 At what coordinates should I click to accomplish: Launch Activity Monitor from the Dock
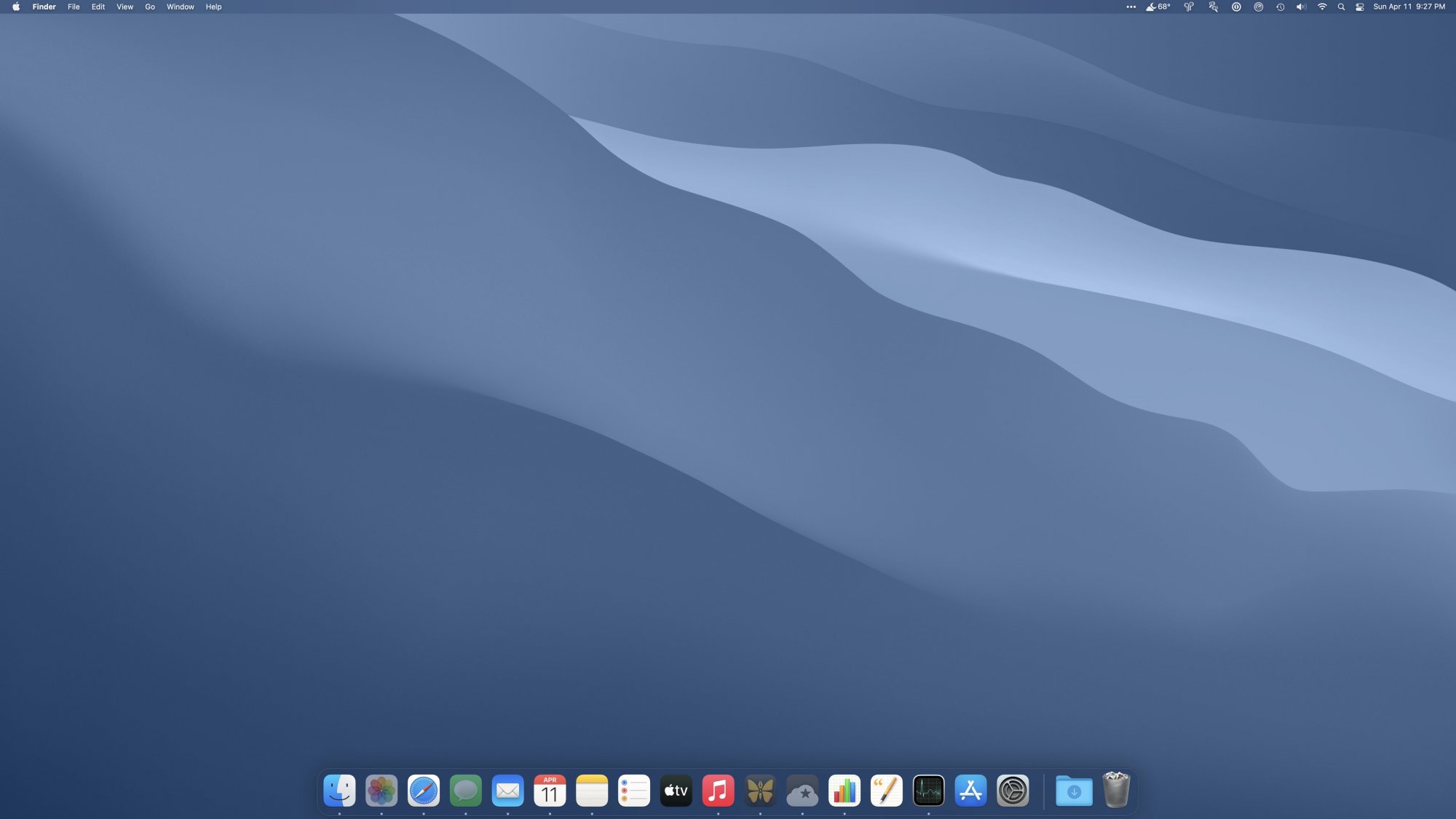click(928, 791)
